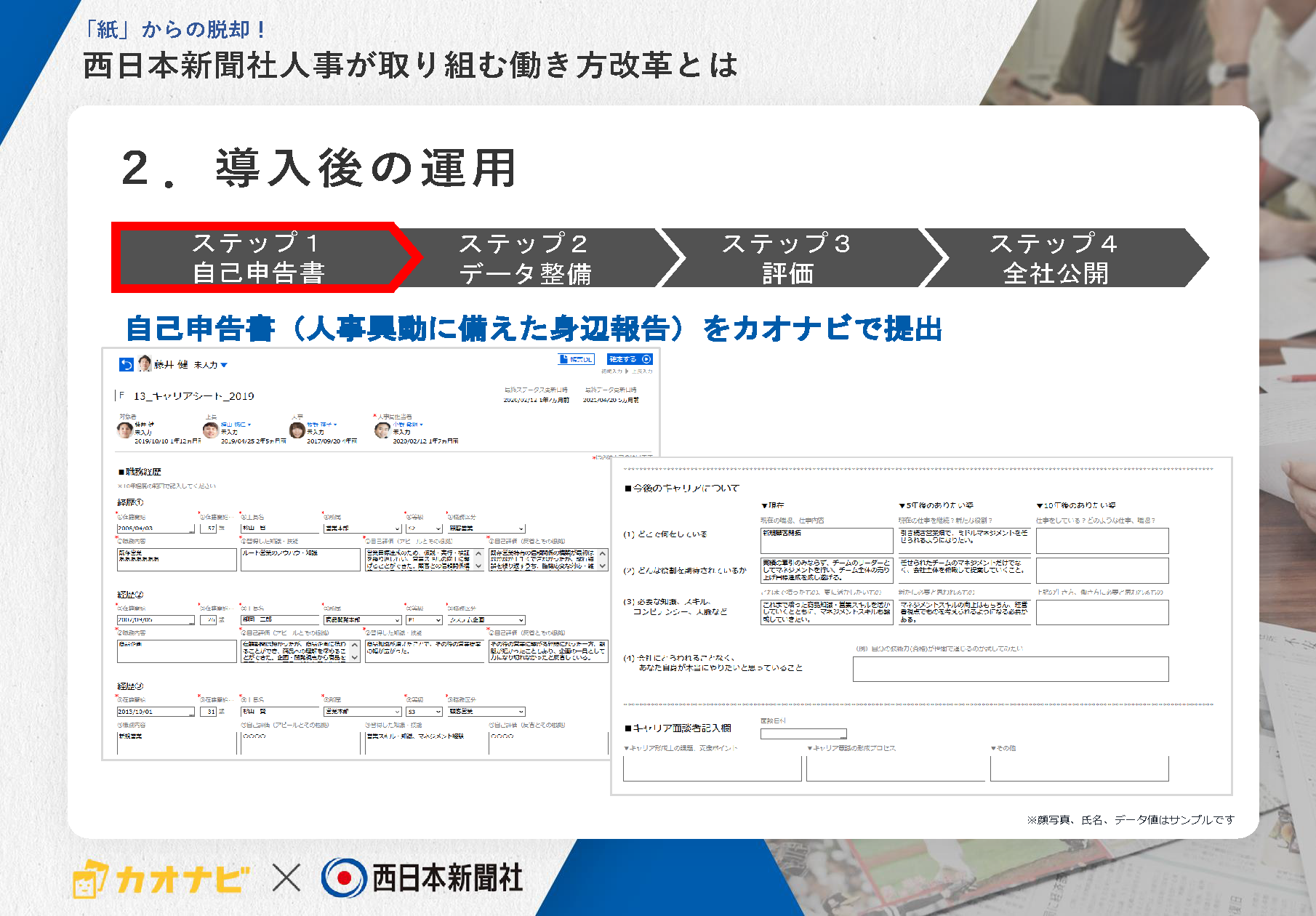Open the 人事 name dropdown arrow

point(335,425)
